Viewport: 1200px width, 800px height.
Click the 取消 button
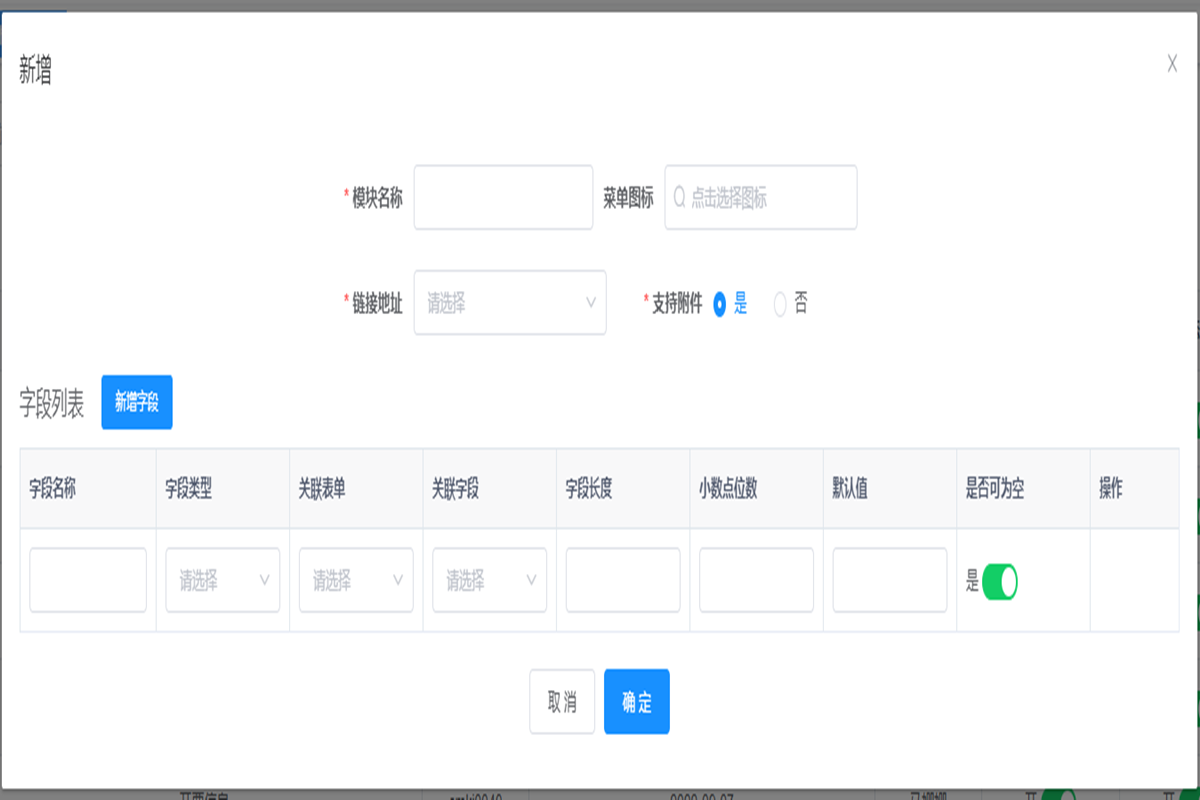pyautogui.click(x=562, y=702)
